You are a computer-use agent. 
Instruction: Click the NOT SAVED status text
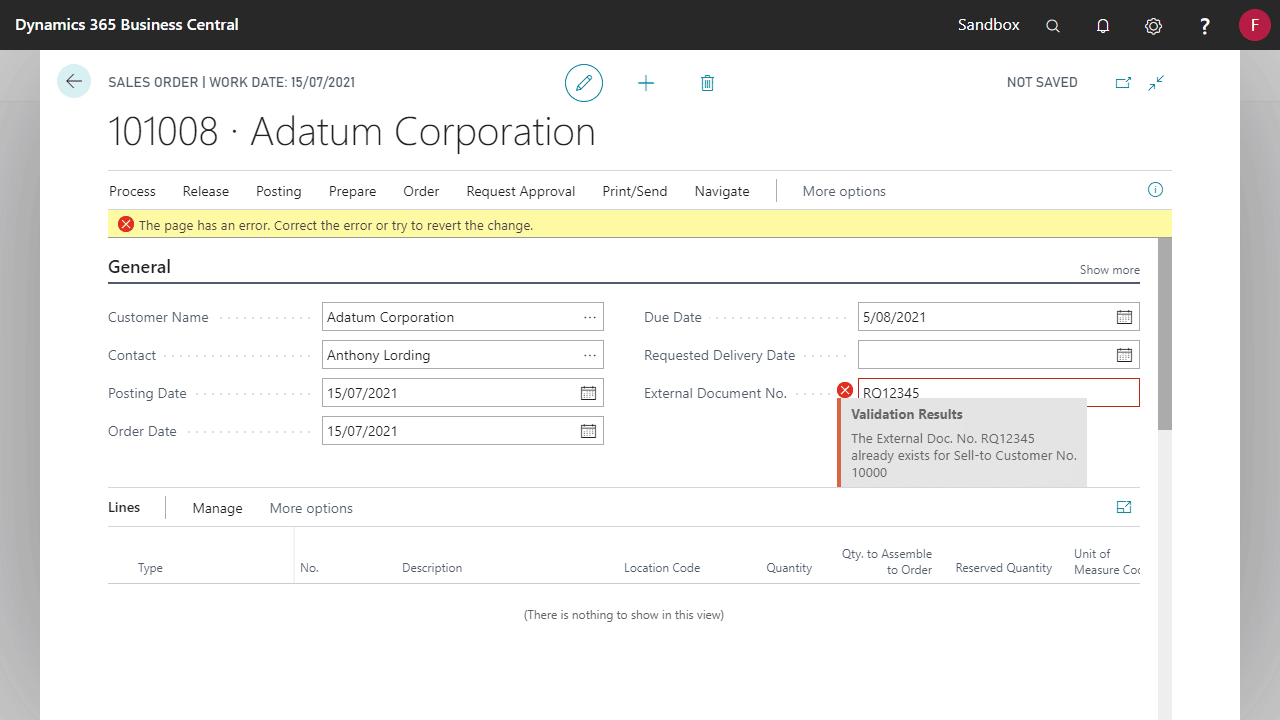pyautogui.click(x=1042, y=83)
